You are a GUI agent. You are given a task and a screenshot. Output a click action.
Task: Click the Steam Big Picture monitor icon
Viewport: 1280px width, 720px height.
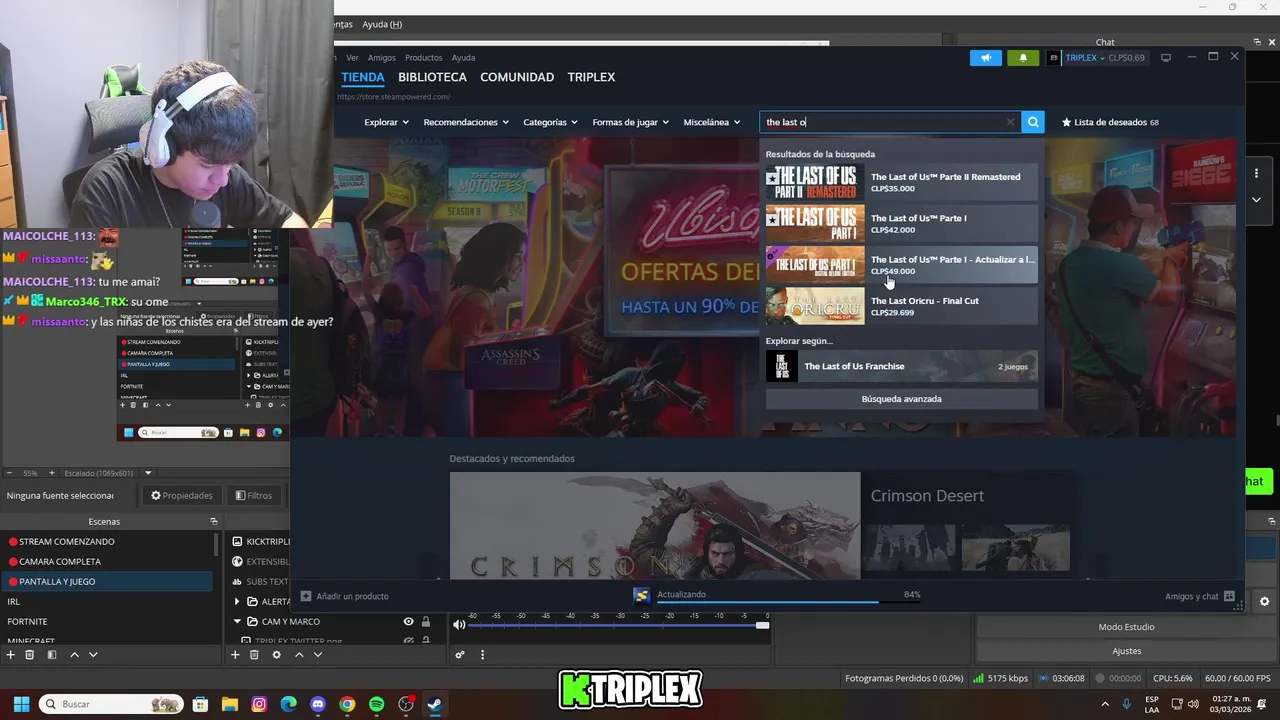(1166, 58)
